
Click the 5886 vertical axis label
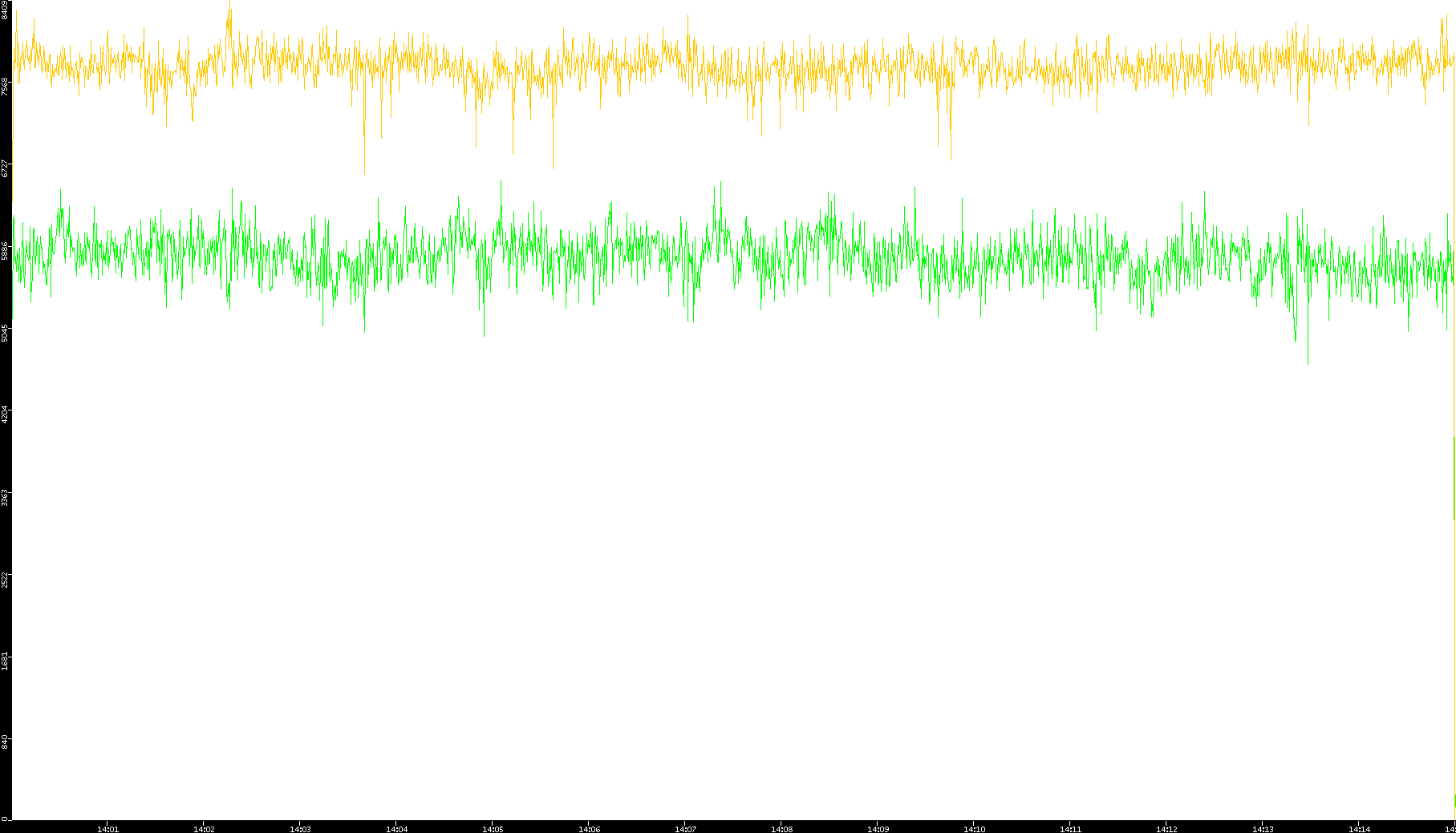point(5,251)
